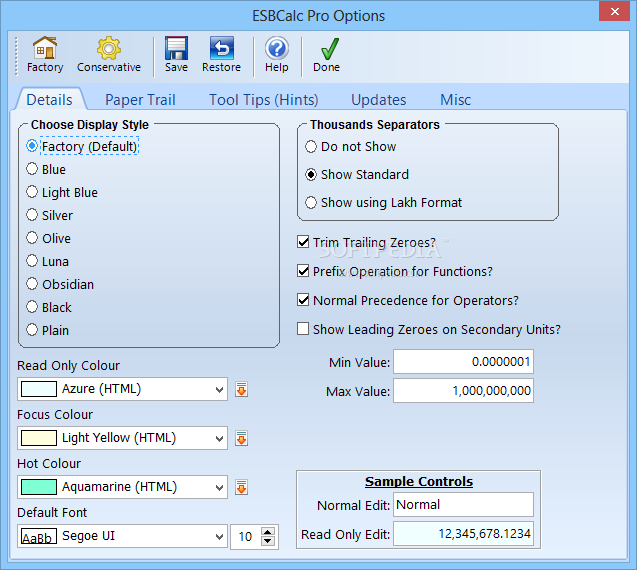Click the orange arrow icon beside Focus Colour

(x=241, y=438)
